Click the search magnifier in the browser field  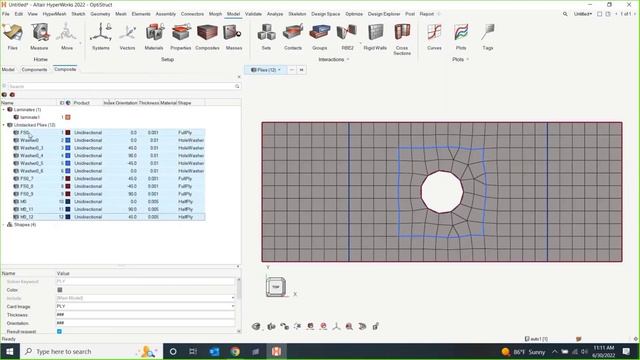tap(237, 87)
